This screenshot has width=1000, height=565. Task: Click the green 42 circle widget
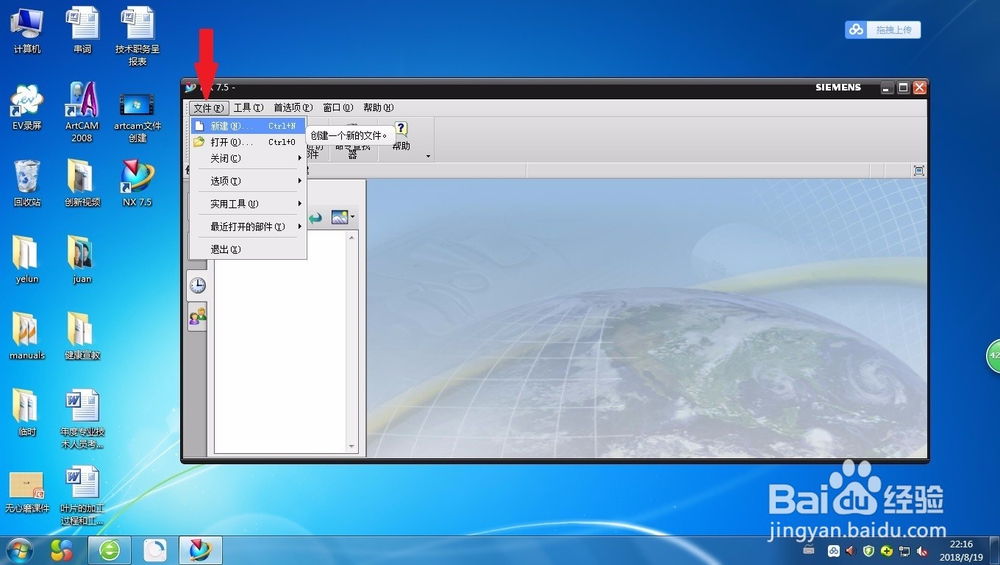point(994,356)
